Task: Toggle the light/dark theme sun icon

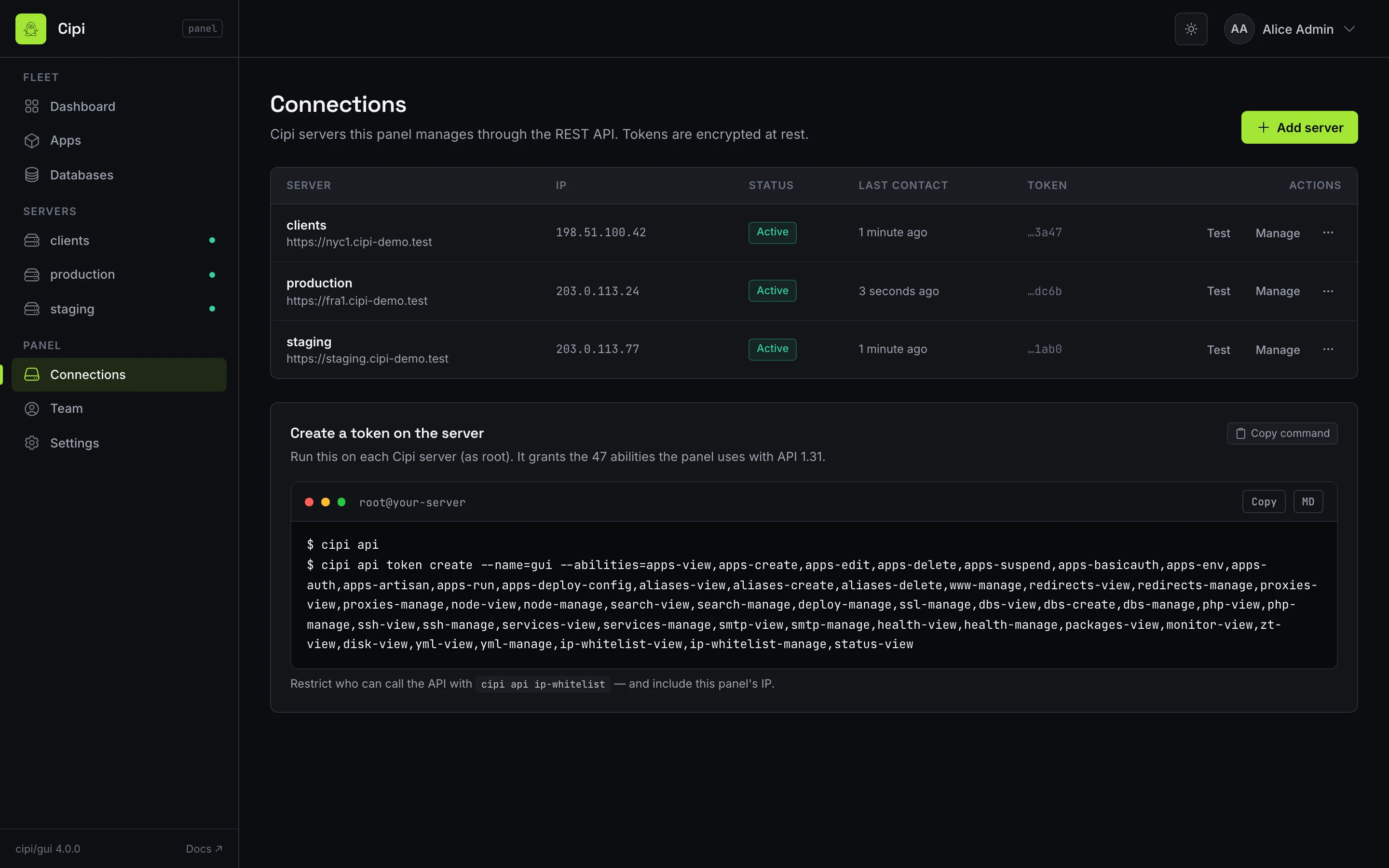Action: pyautogui.click(x=1191, y=29)
